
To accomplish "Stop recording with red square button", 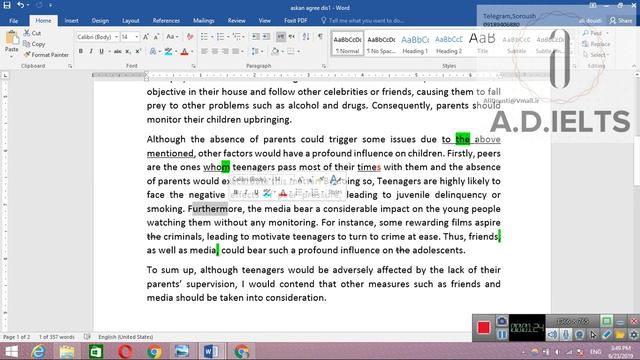I will pos(484,328).
